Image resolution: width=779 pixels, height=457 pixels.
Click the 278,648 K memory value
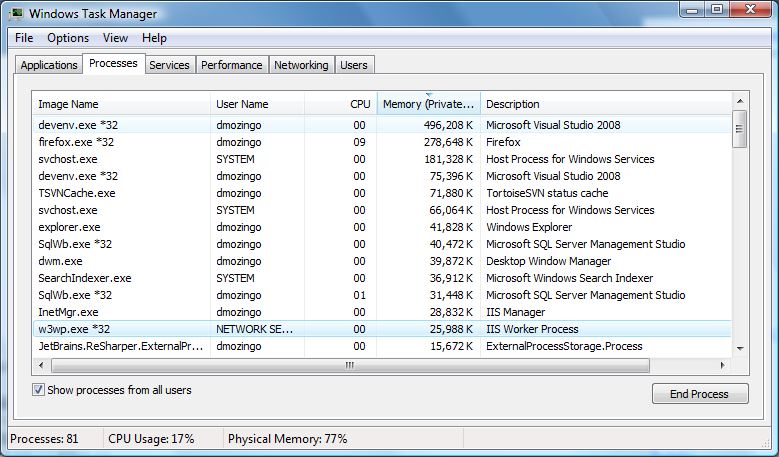tap(448, 142)
